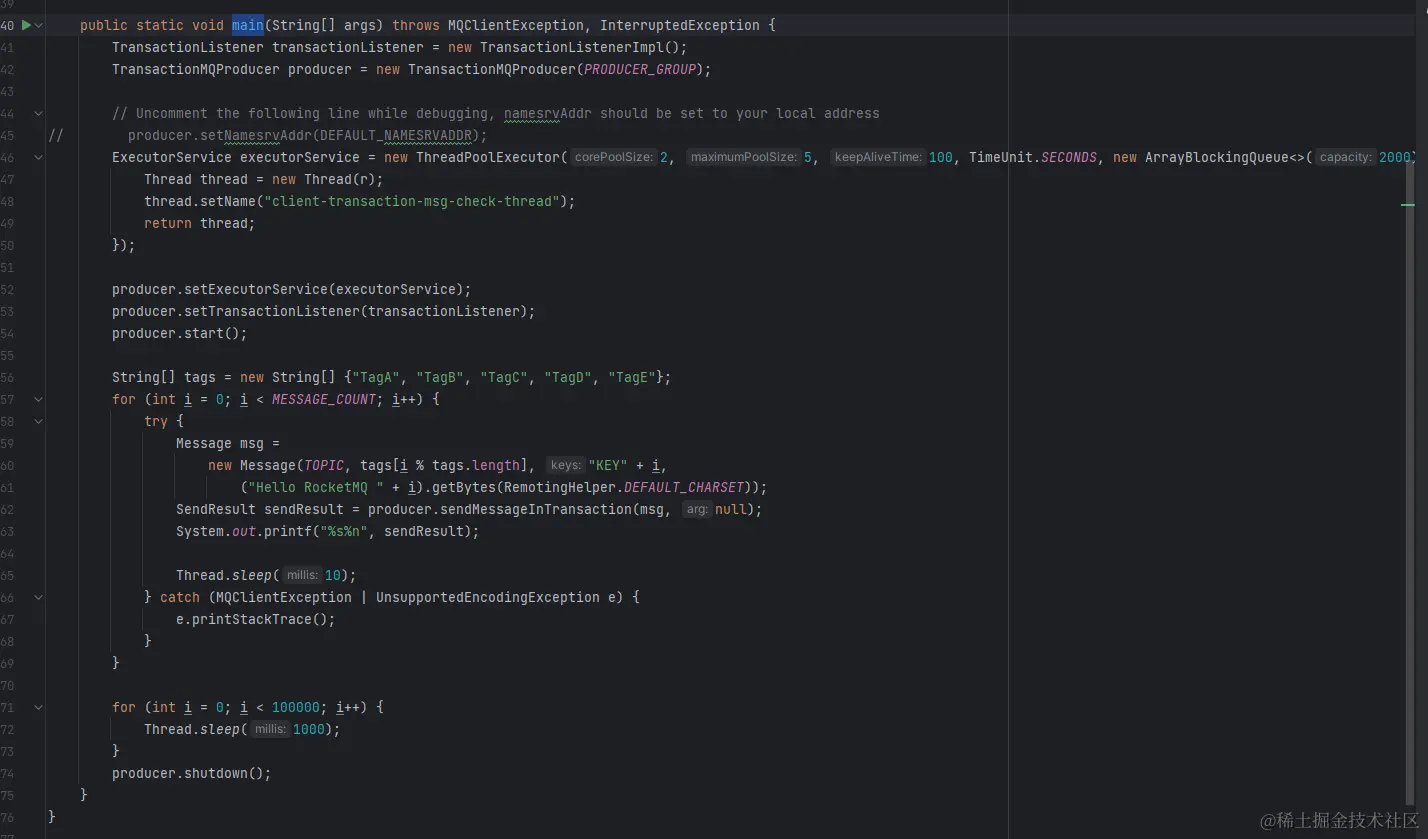
Task: Click the arg parameter hint before null
Action: (x=697, y=509)
